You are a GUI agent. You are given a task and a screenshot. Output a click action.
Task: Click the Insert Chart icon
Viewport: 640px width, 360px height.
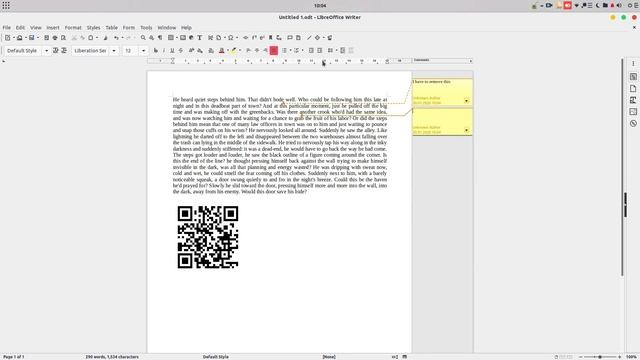(x=191, y=38)
